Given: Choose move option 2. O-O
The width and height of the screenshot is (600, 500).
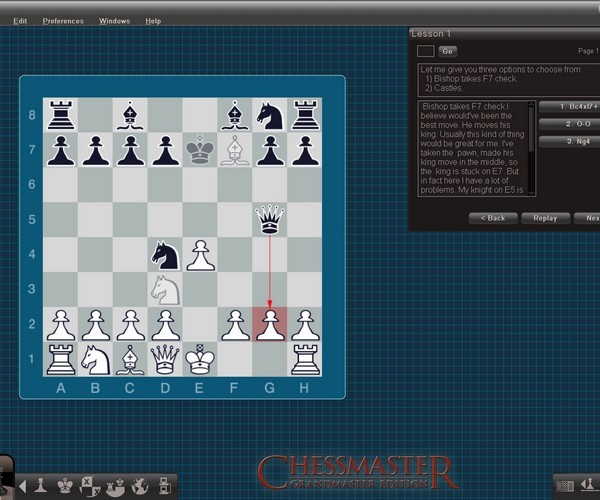Looking at the screenshot, I should coord(570,124).
